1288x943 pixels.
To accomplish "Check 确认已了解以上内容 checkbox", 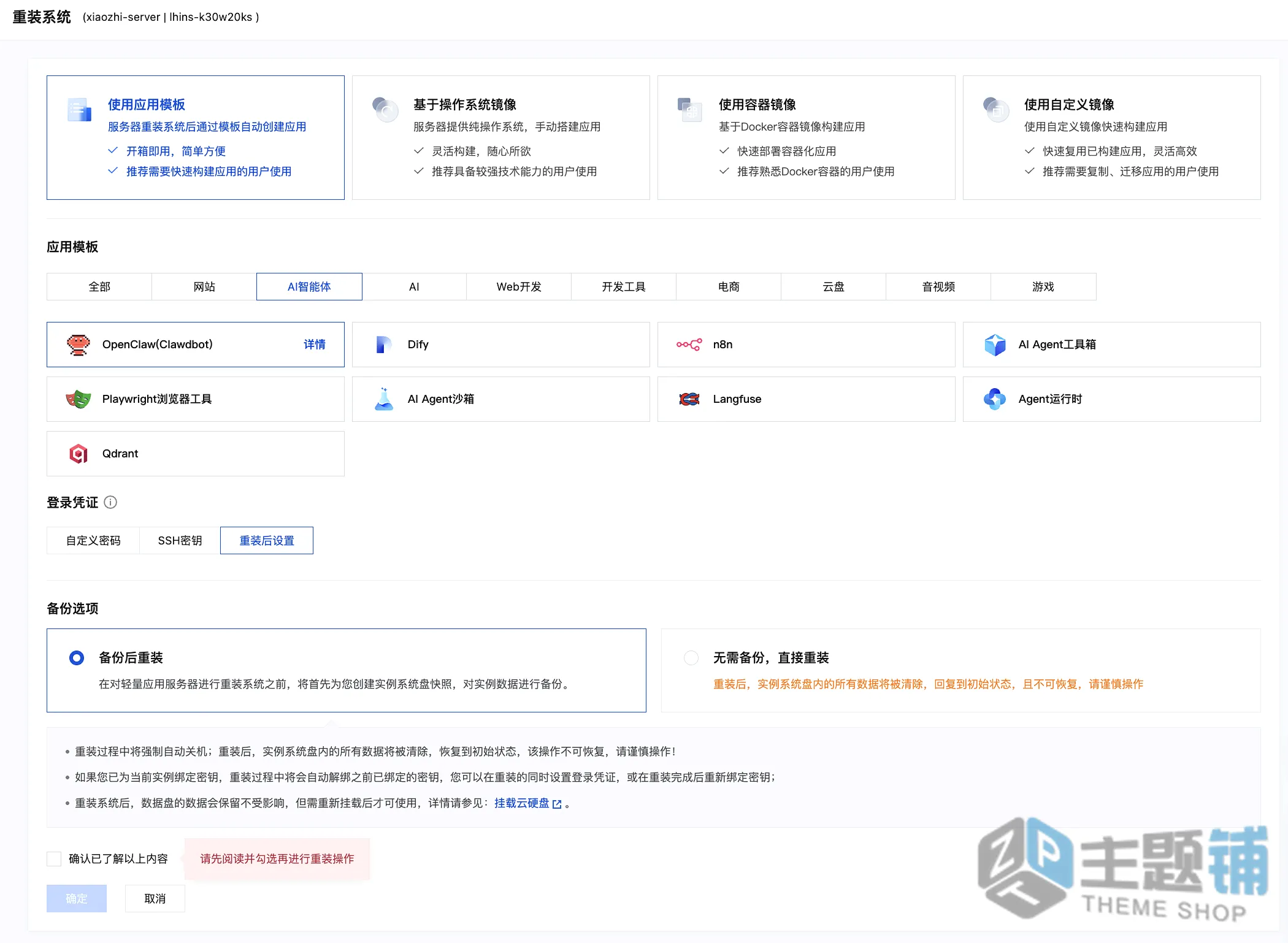I will (x=54, y=859).
